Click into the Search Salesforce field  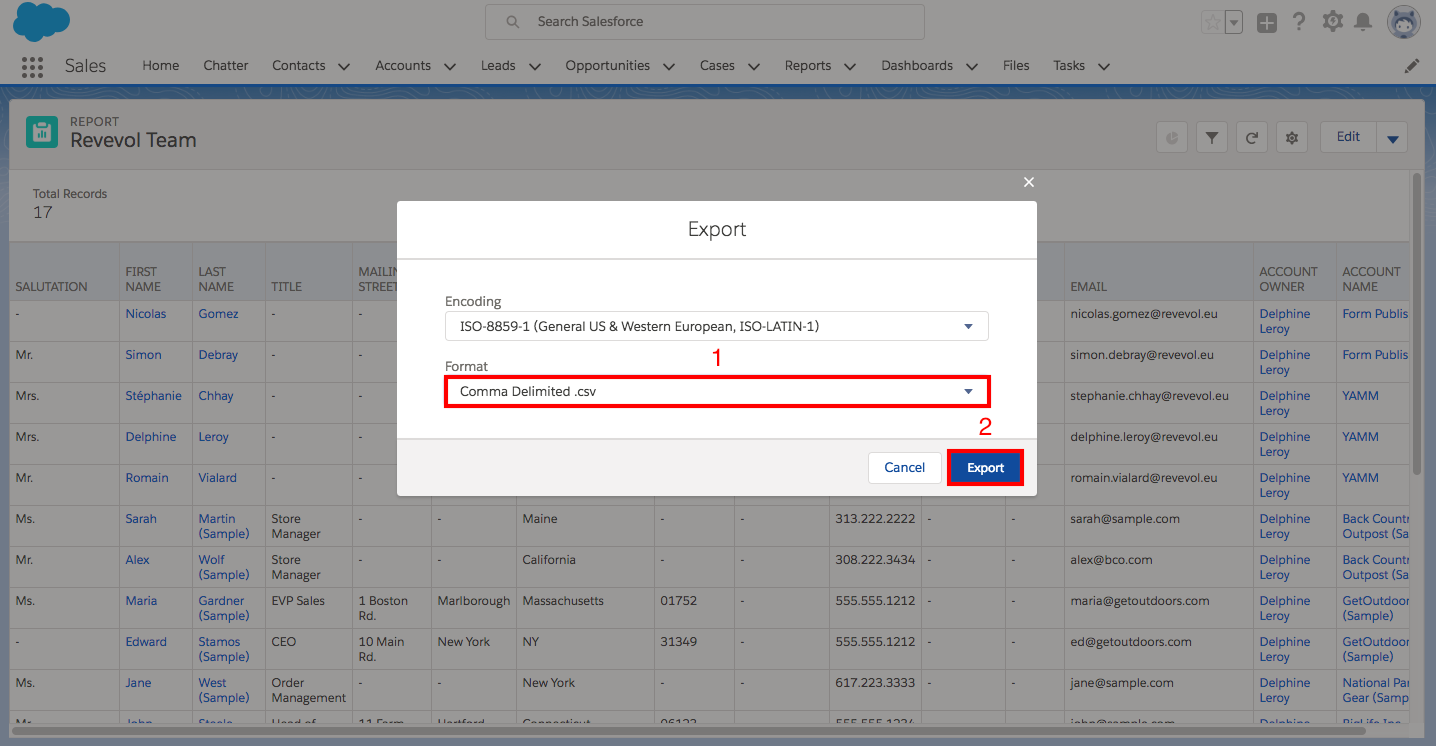[x=705, y=22]
